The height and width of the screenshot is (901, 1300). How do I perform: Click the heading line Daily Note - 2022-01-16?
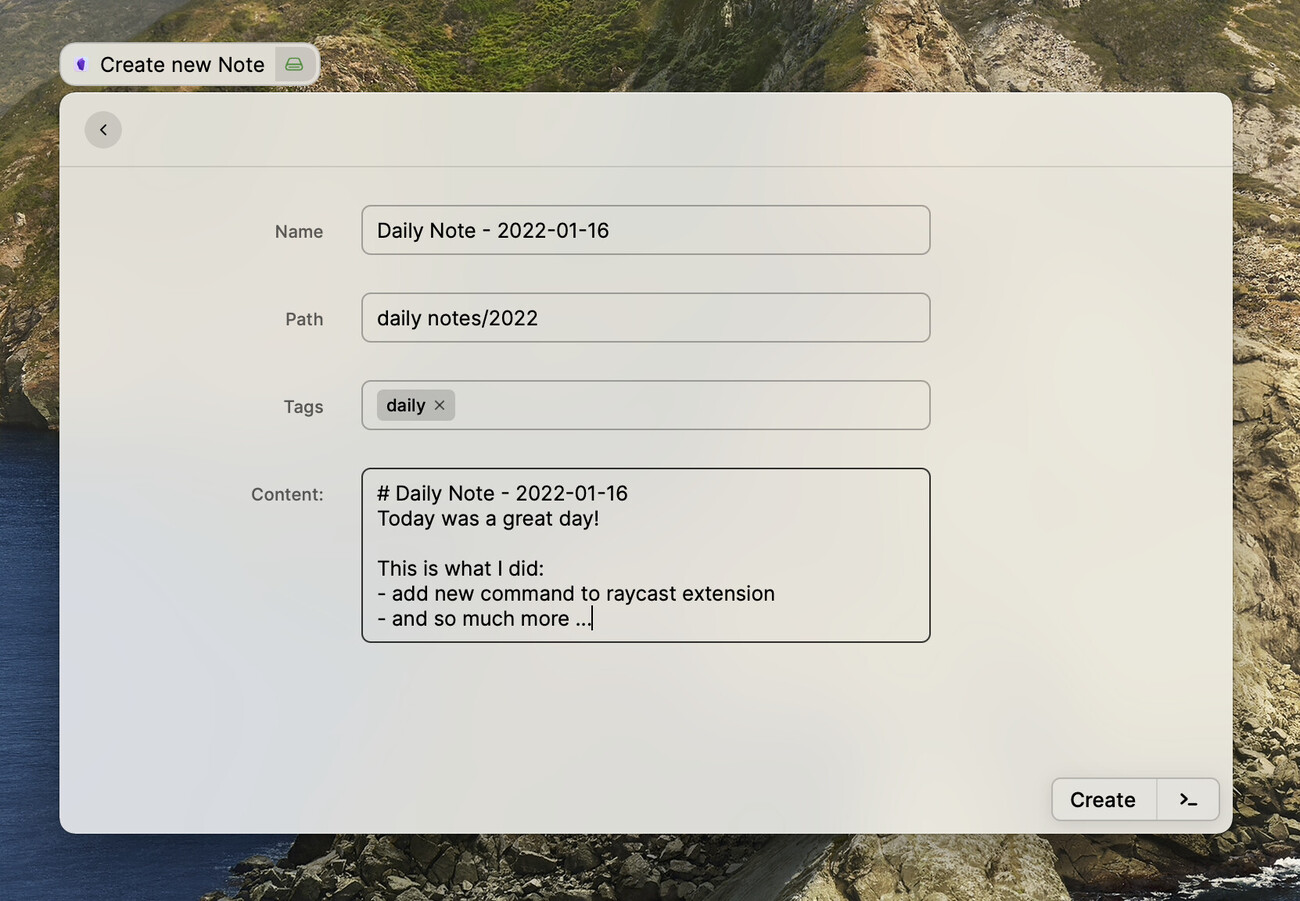(x=502, y=492)
